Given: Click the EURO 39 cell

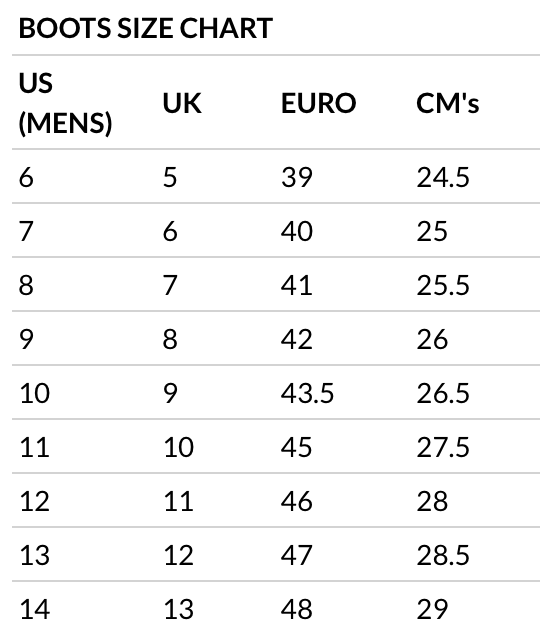Looking at the screenshot, I should click(x=296, y=177).
